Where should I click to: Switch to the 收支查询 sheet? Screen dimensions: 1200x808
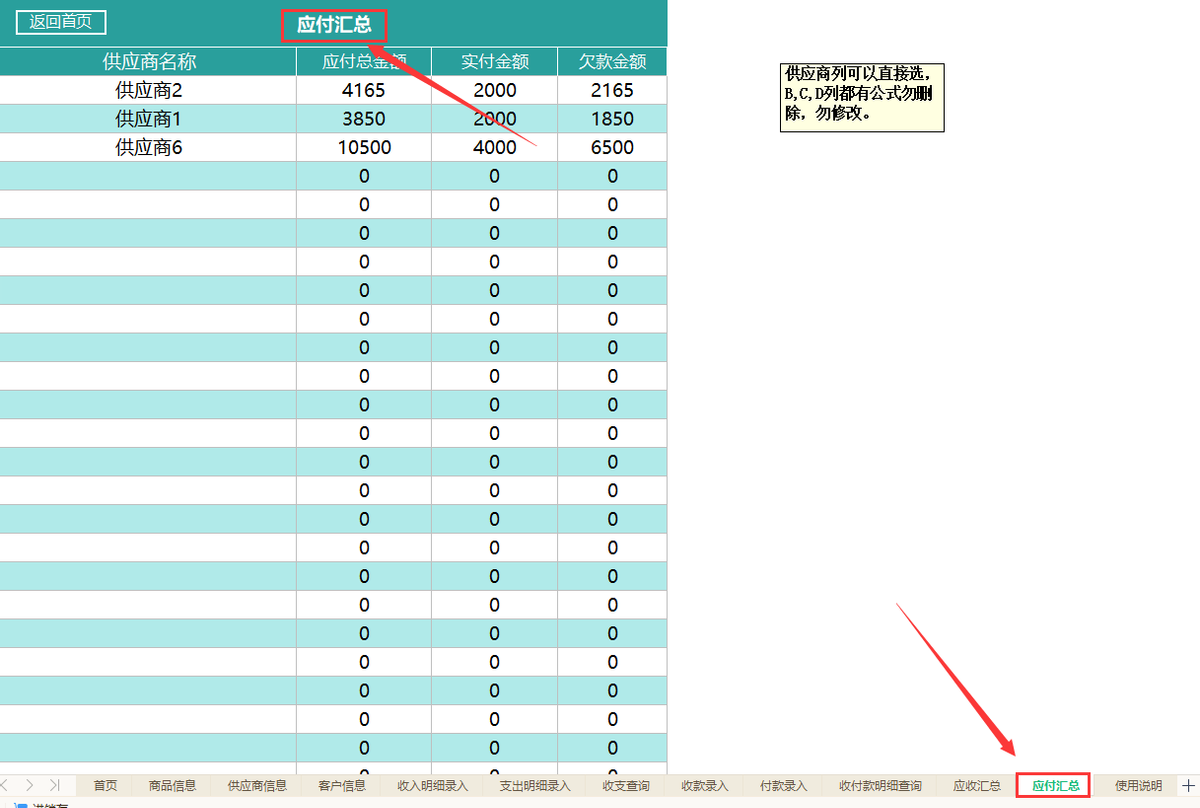[625, 785]
